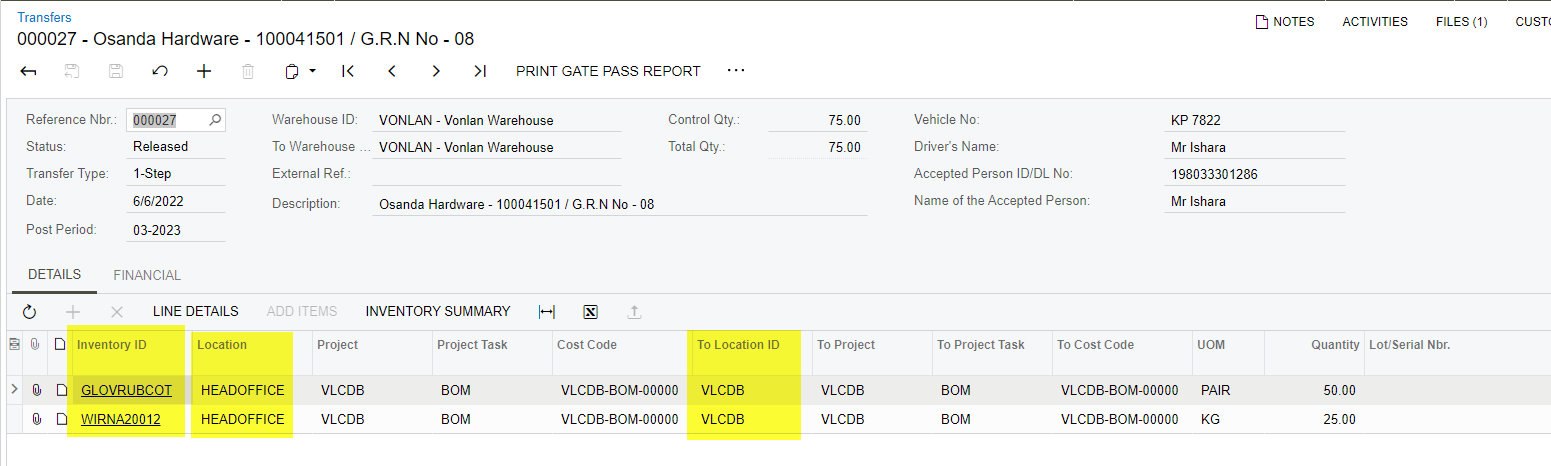Click the grid delete row X icon

click(117, 312)
